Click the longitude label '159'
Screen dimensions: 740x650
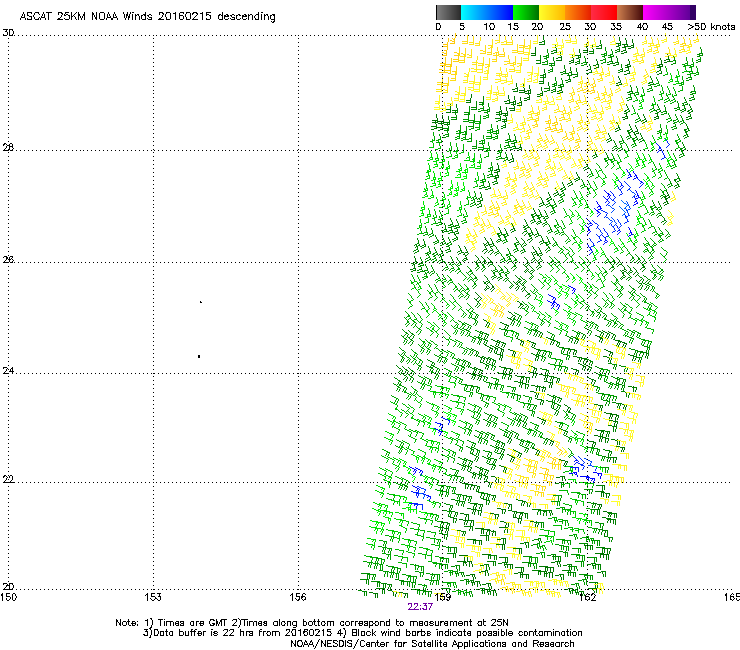pos(443,597)
